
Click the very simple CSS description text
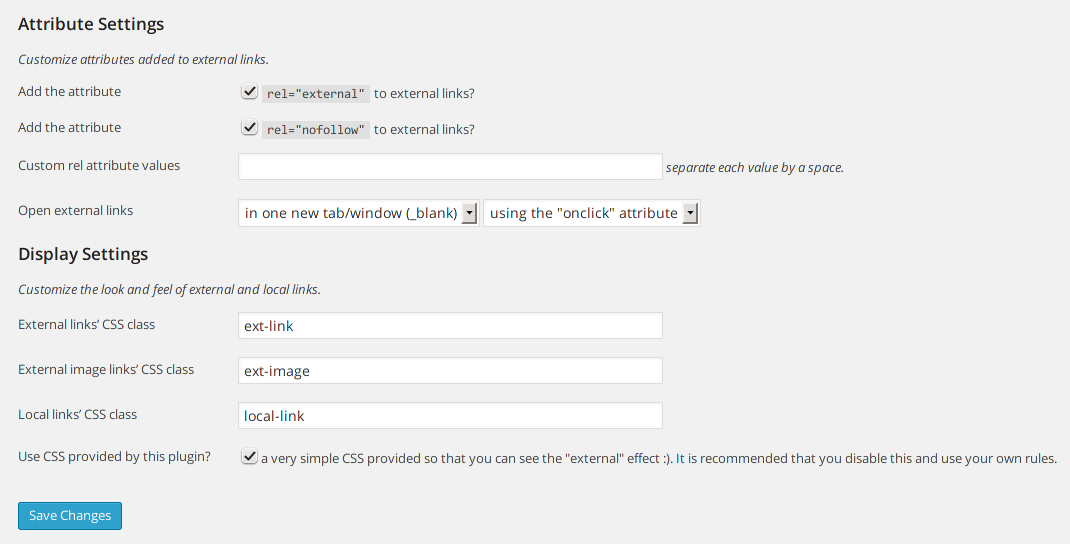pos(659,459)
